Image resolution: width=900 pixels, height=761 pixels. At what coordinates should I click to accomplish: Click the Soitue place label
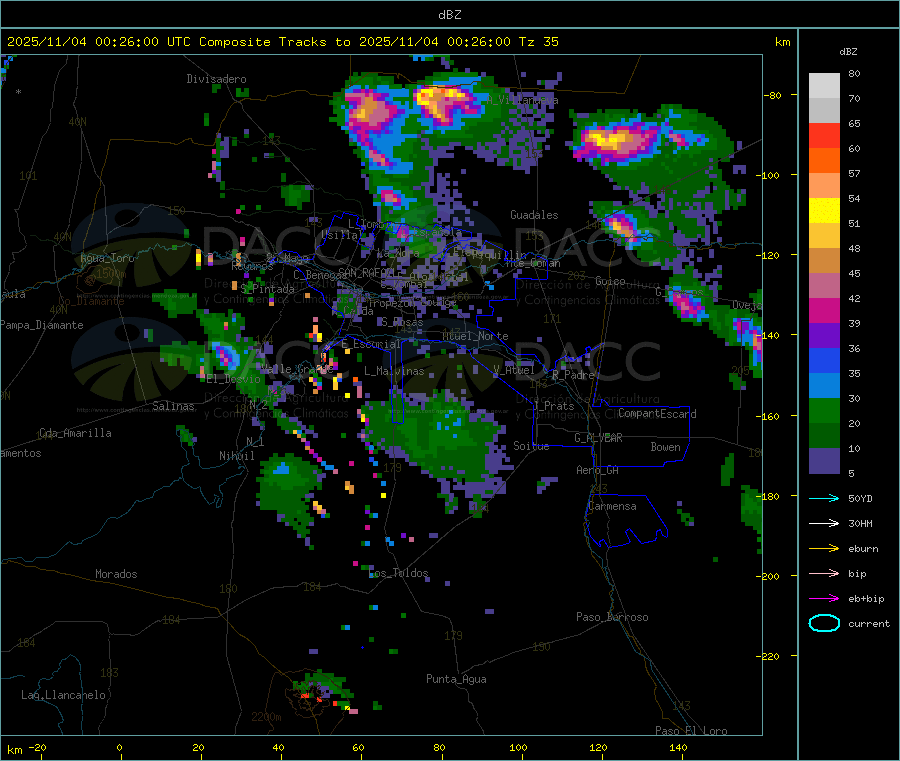tap(531, 446)
